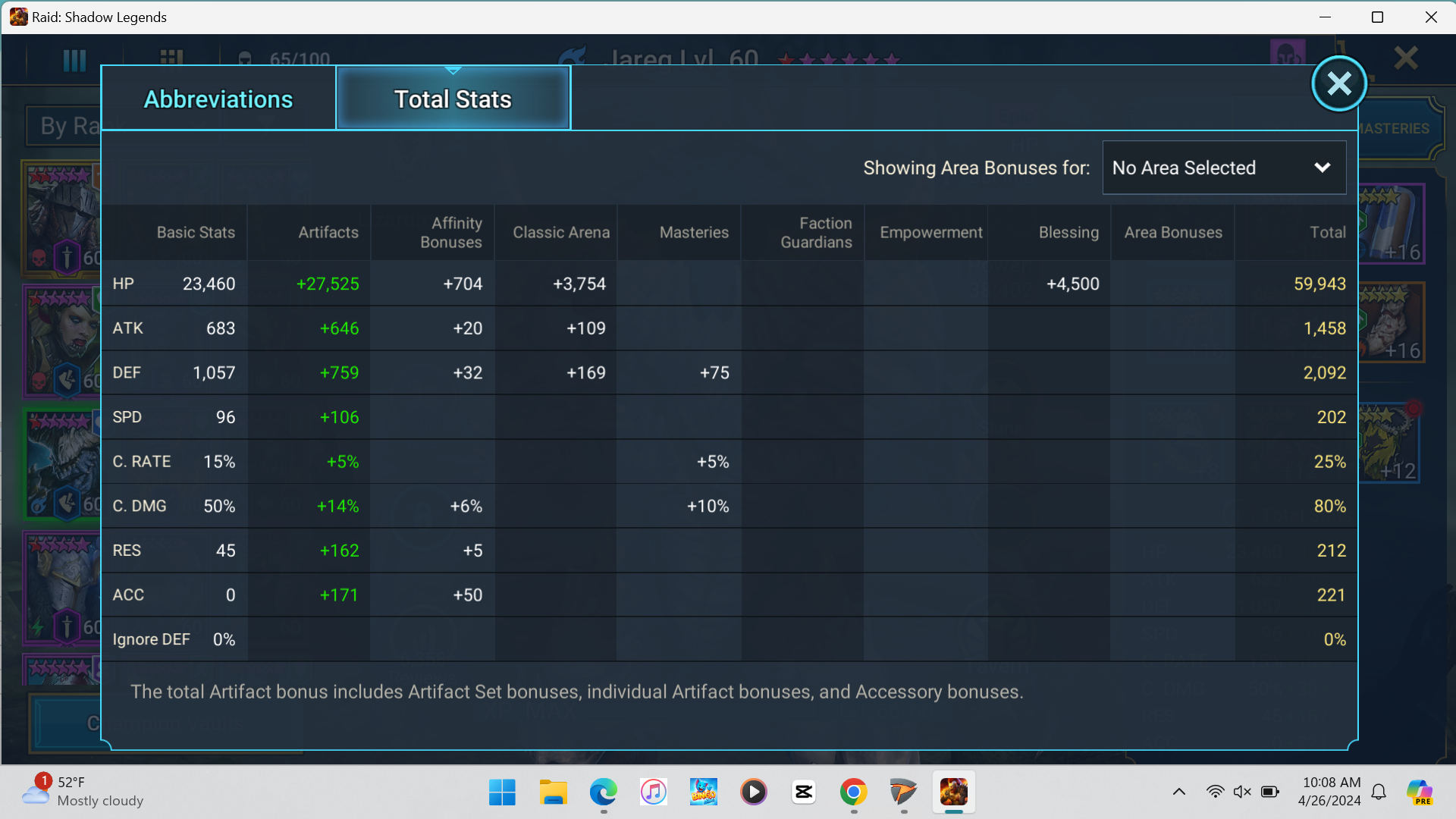Screen dimensions: 1456x819
Task: Select the second champion portrait in the roster
Action: coord(62,341)
